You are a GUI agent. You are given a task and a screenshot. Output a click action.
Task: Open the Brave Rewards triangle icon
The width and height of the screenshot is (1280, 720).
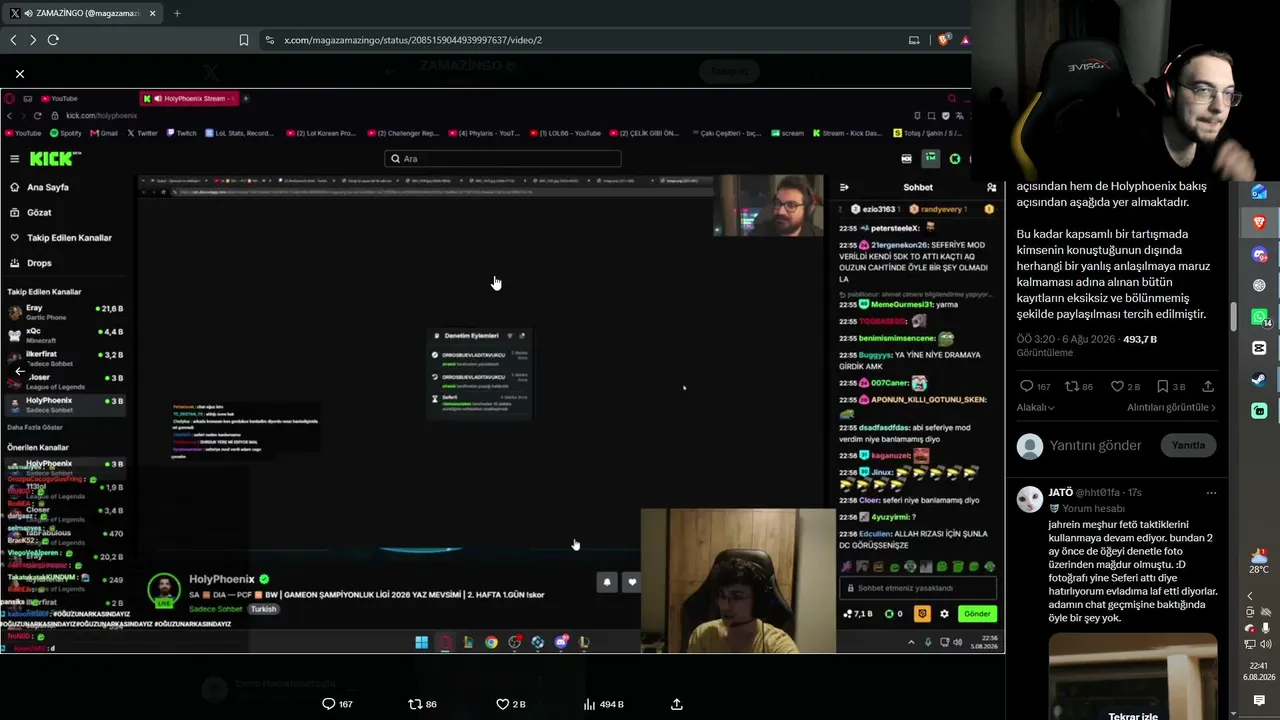click(965, 40)
